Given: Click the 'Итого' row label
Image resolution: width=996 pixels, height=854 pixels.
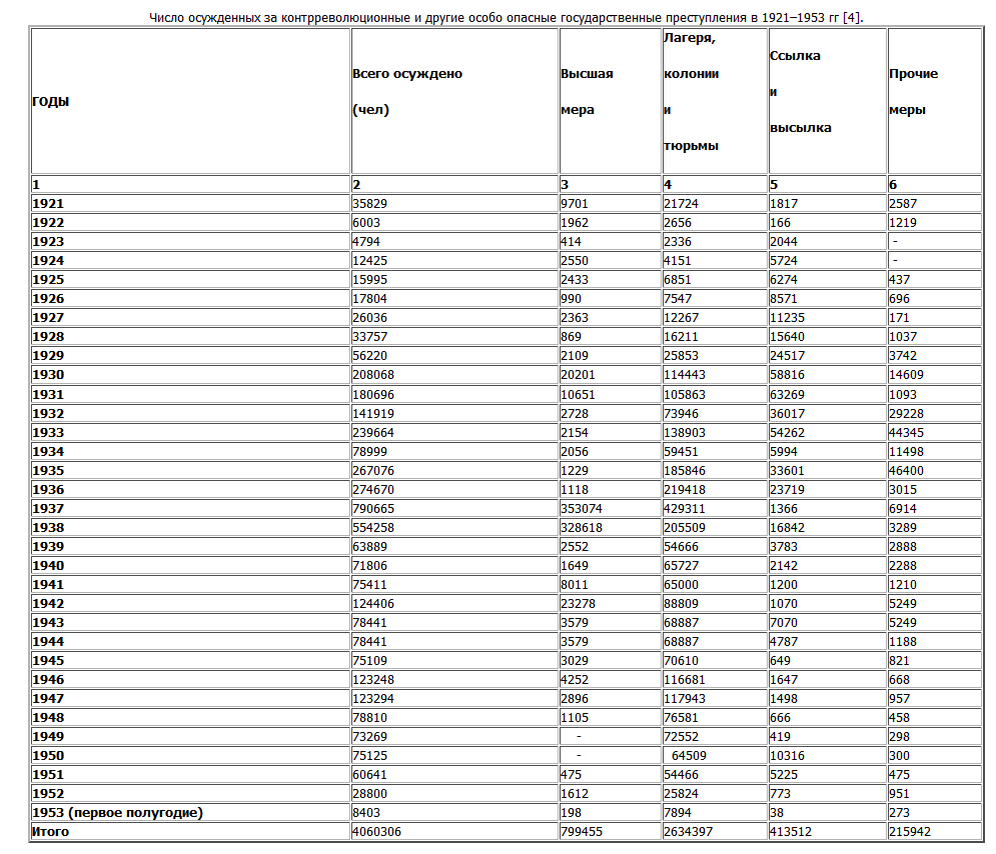Looking at the screenshot, I should pos(191,832).
